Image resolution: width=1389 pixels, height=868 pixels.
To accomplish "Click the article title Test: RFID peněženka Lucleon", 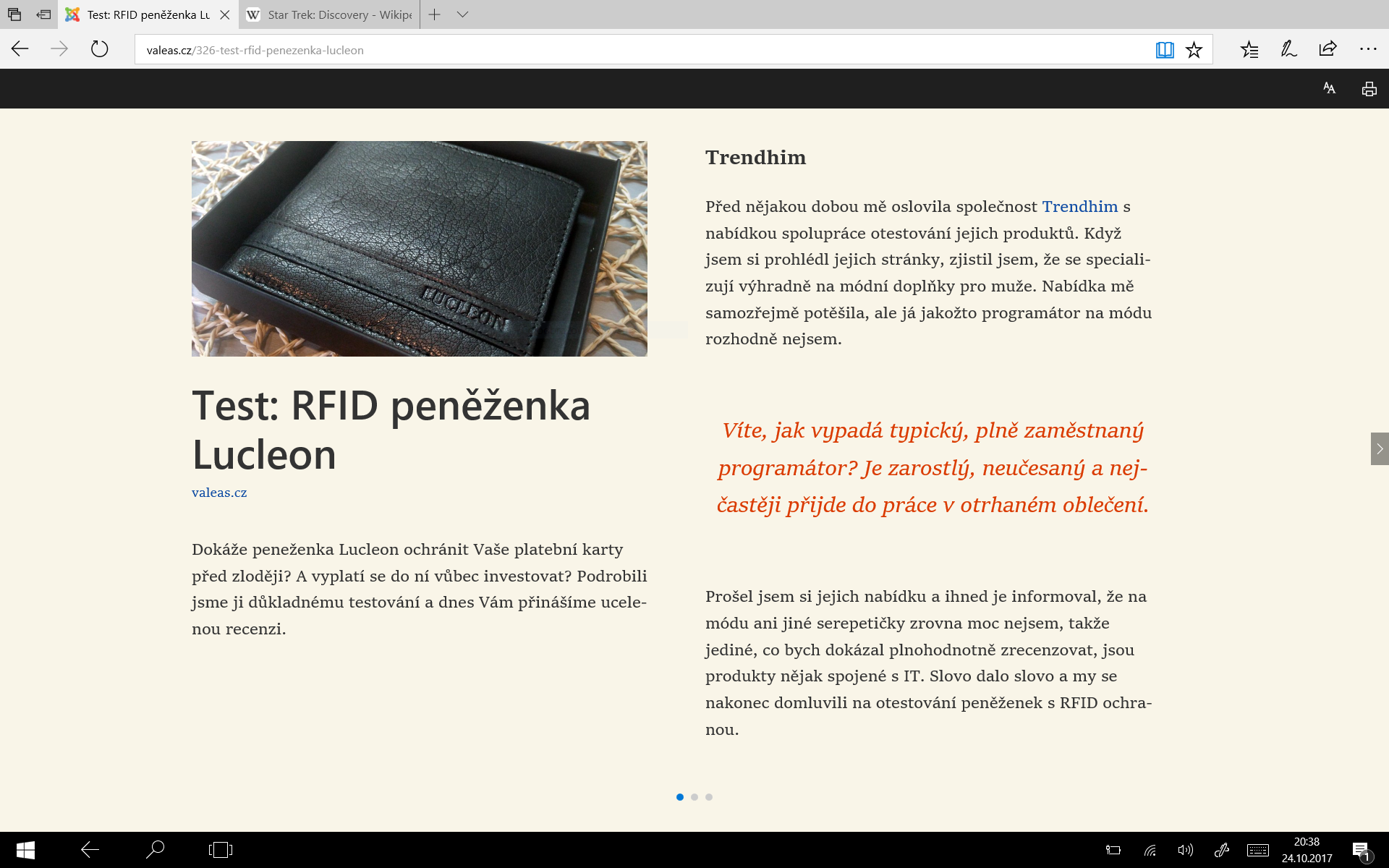I will [391, 430].
